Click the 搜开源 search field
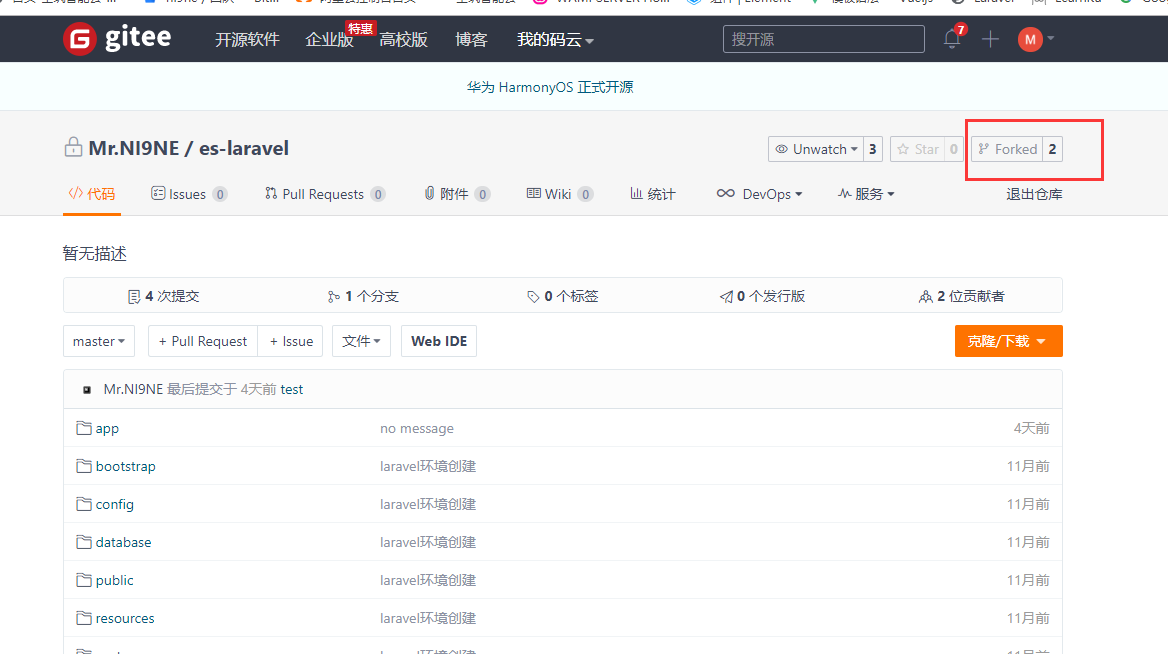Image resolution: width=1168 pixels, height=654 pixels. (x=823, y=39)
